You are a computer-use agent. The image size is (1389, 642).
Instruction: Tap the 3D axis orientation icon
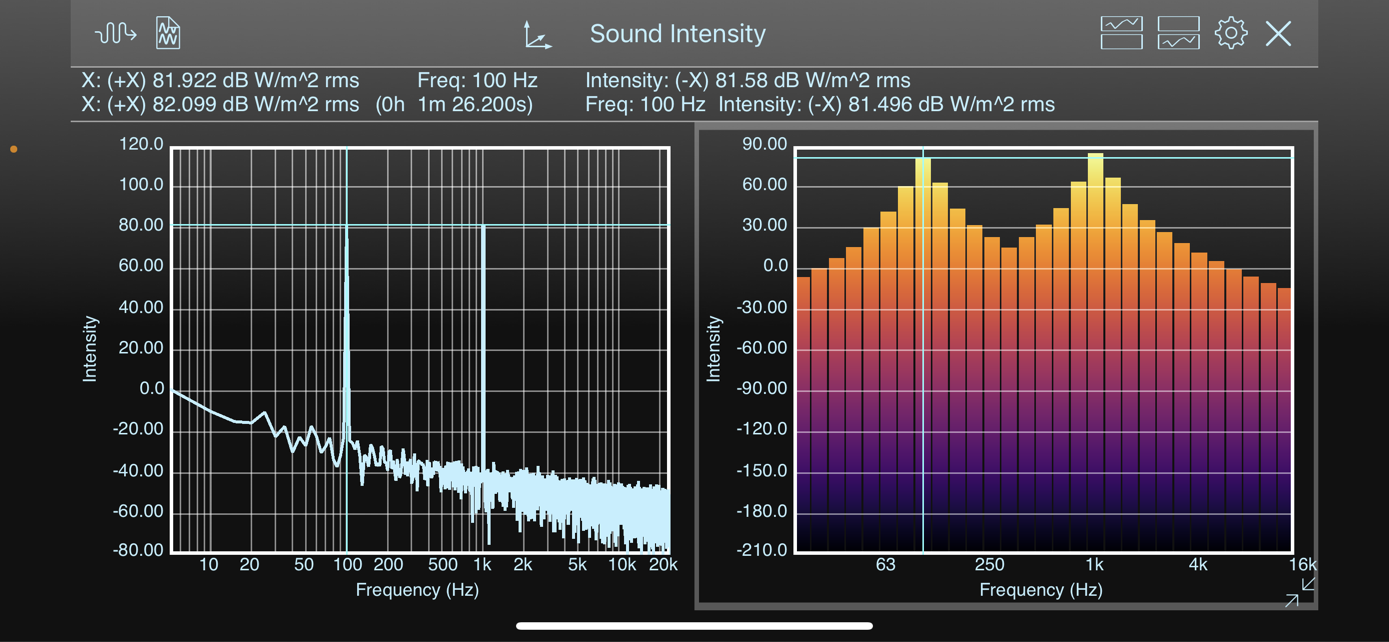coord(537,35)
